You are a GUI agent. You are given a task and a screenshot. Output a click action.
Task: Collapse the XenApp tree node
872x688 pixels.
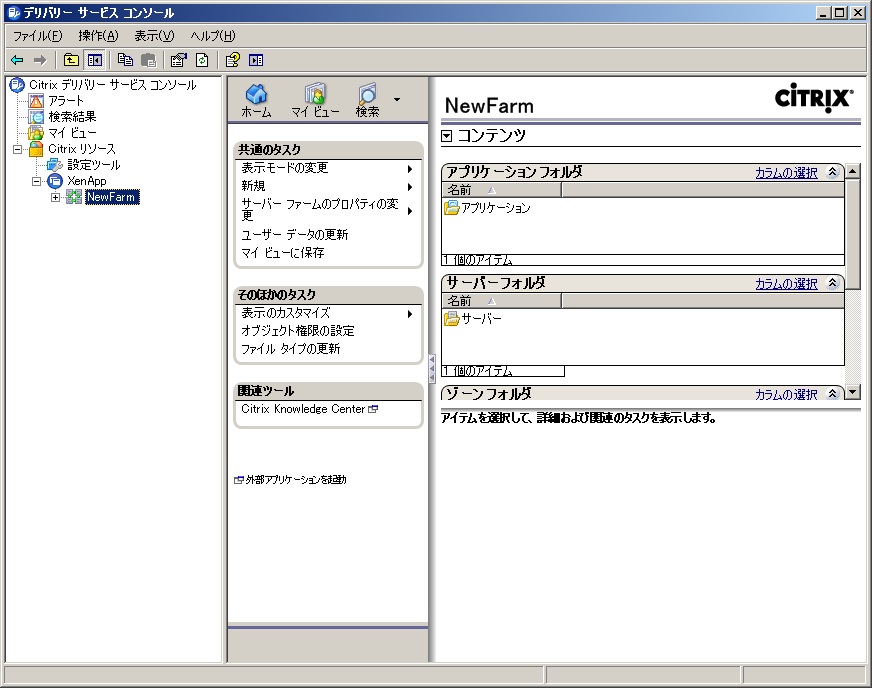[37, 181]
